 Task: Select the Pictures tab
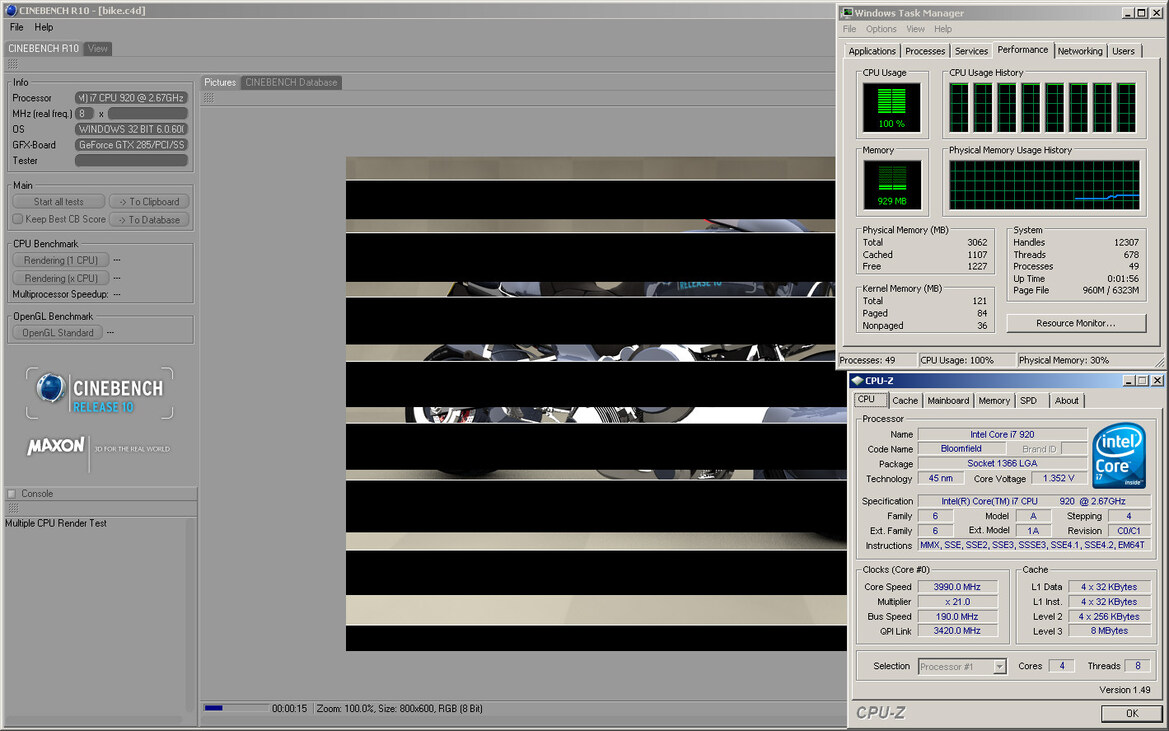[x=220, y=83]
